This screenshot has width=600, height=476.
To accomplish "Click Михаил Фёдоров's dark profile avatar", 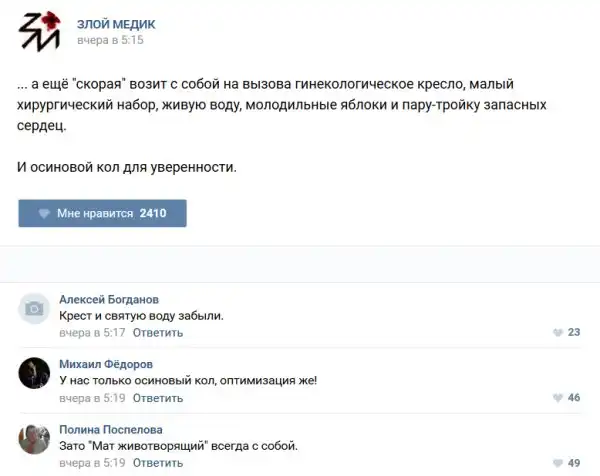I will click(35, 374).
